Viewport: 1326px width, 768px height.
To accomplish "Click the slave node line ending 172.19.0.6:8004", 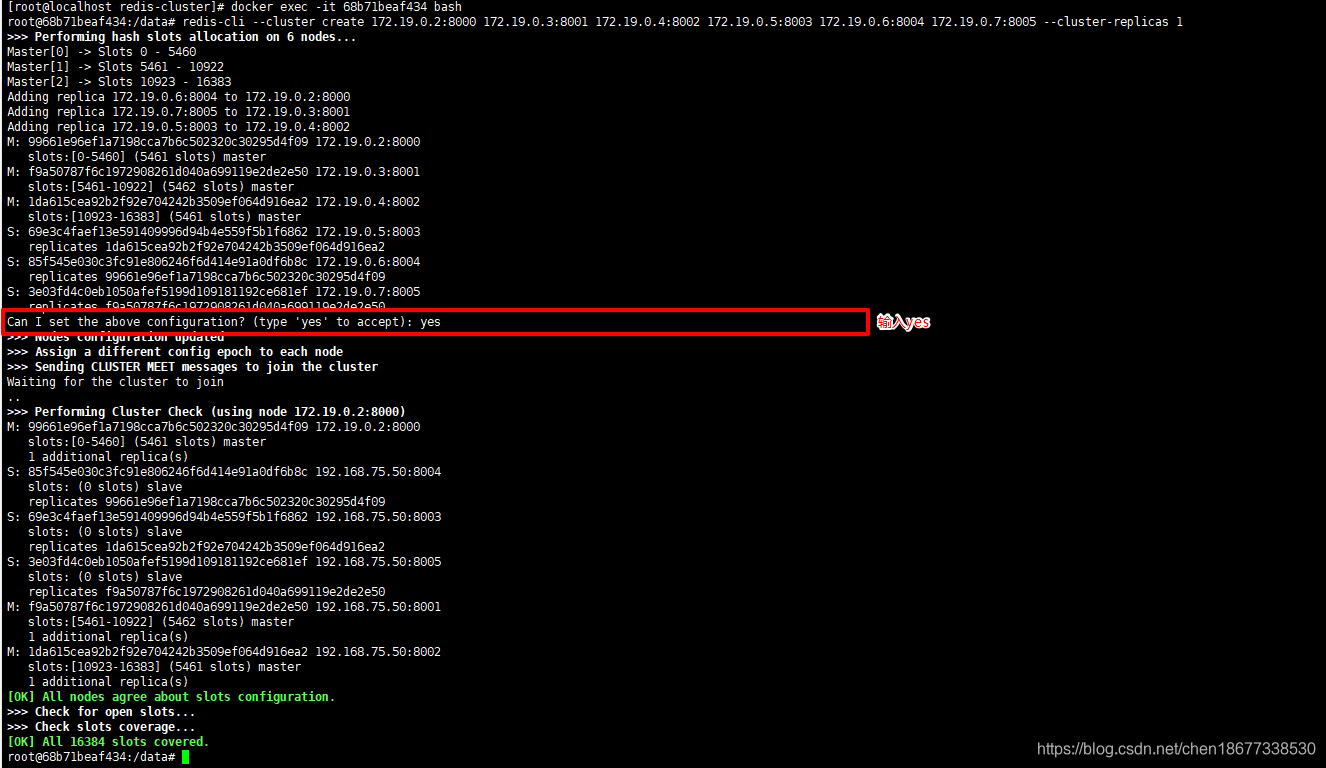I will [x=213, y=262].
